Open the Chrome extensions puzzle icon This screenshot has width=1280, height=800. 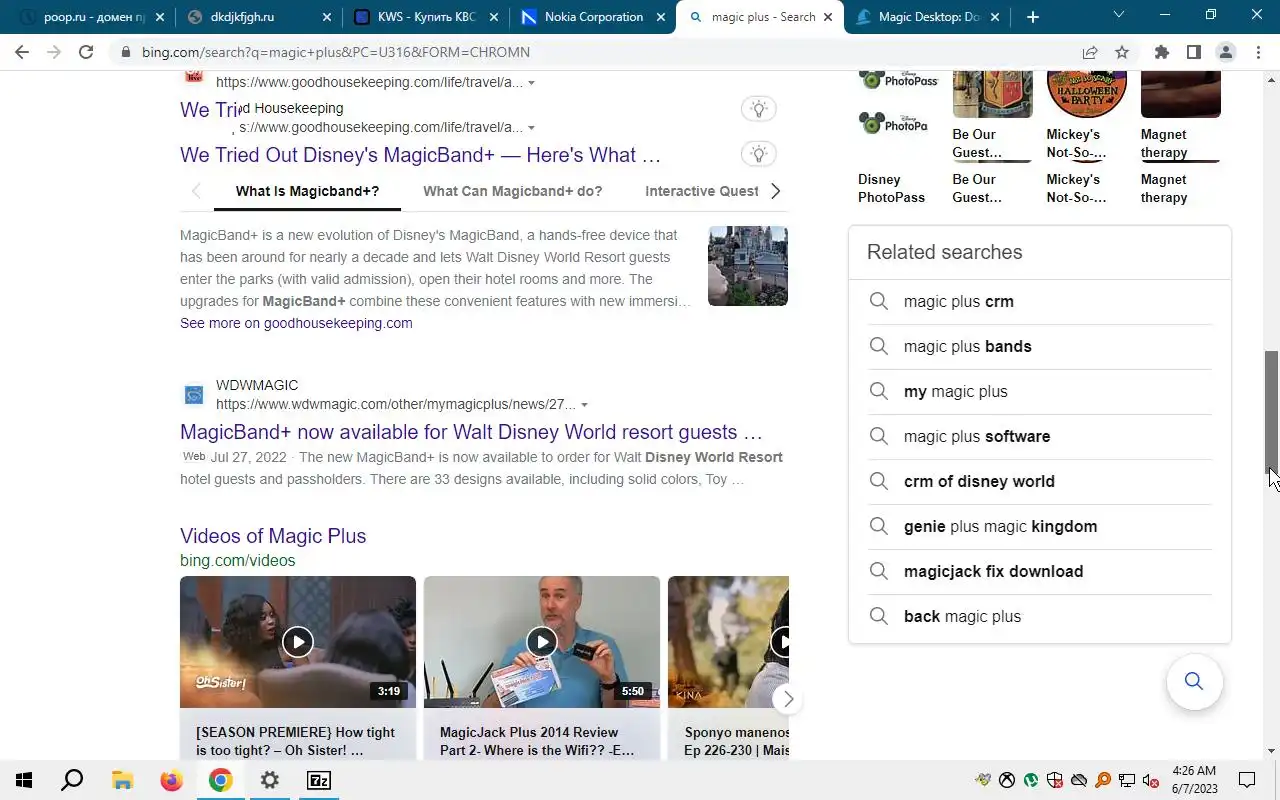1161,52
